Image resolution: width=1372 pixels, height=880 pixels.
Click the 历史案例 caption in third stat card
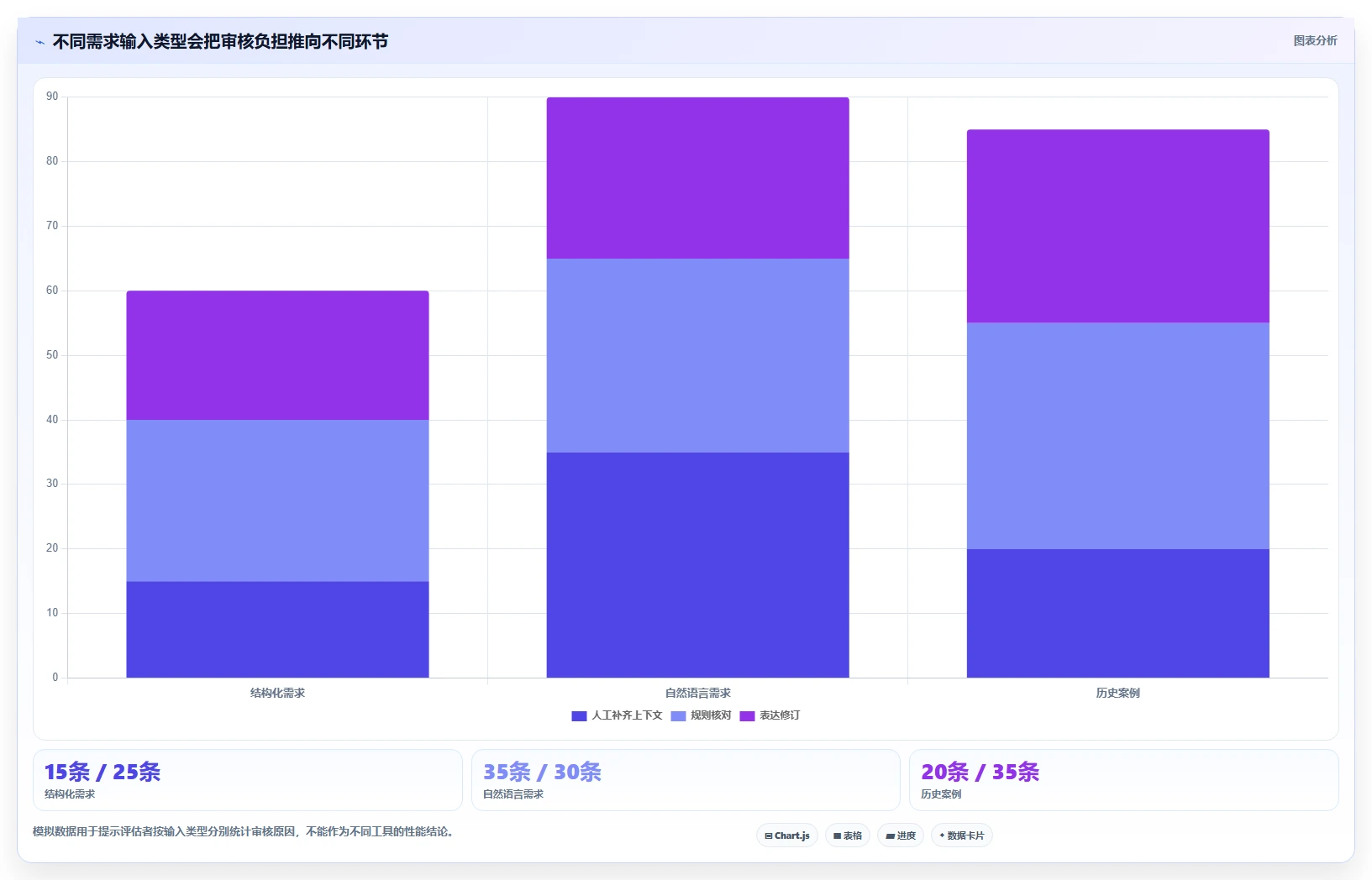941,794
